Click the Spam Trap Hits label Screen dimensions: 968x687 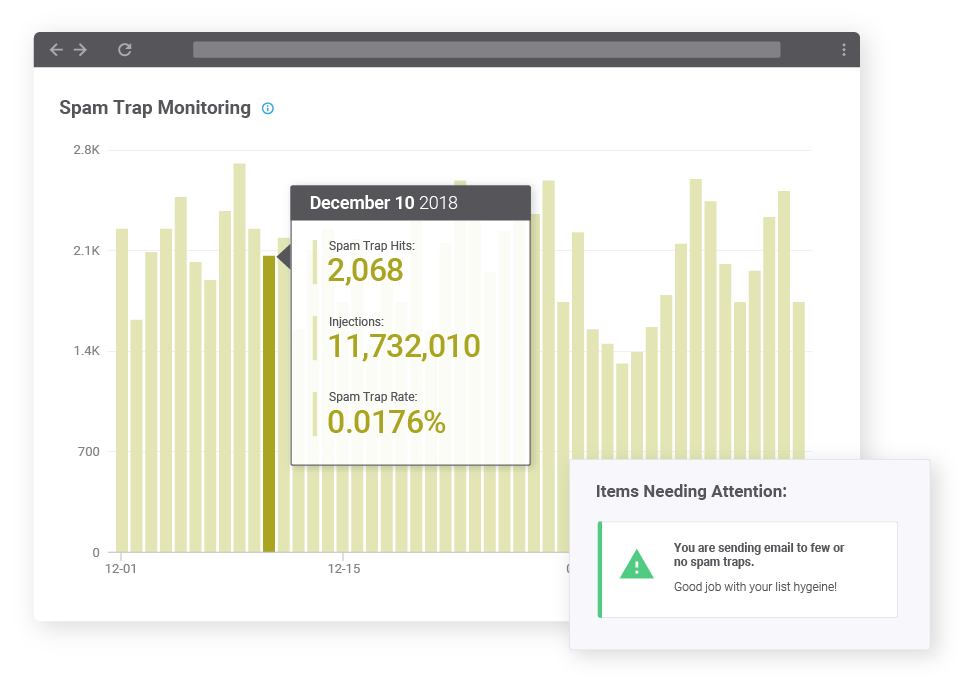point(372,246)
